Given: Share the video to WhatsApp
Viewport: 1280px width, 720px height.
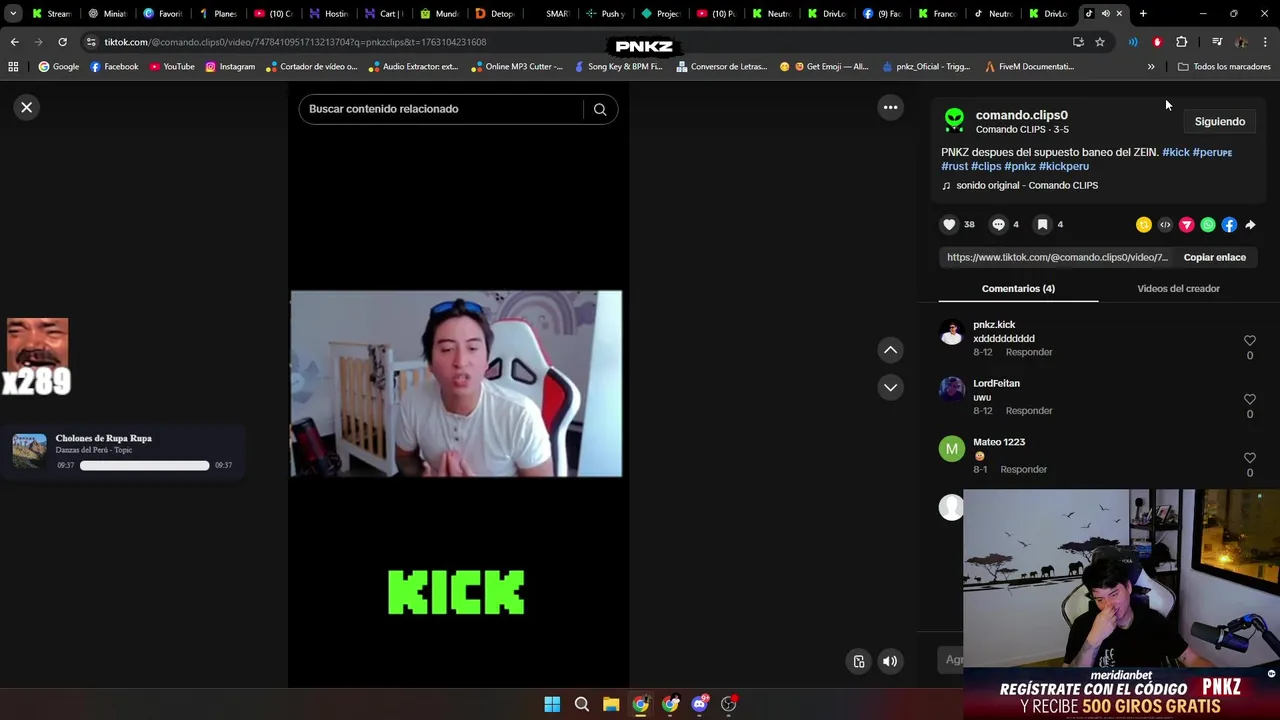Looking at the screenshot, I should [x=1208, y=225].
